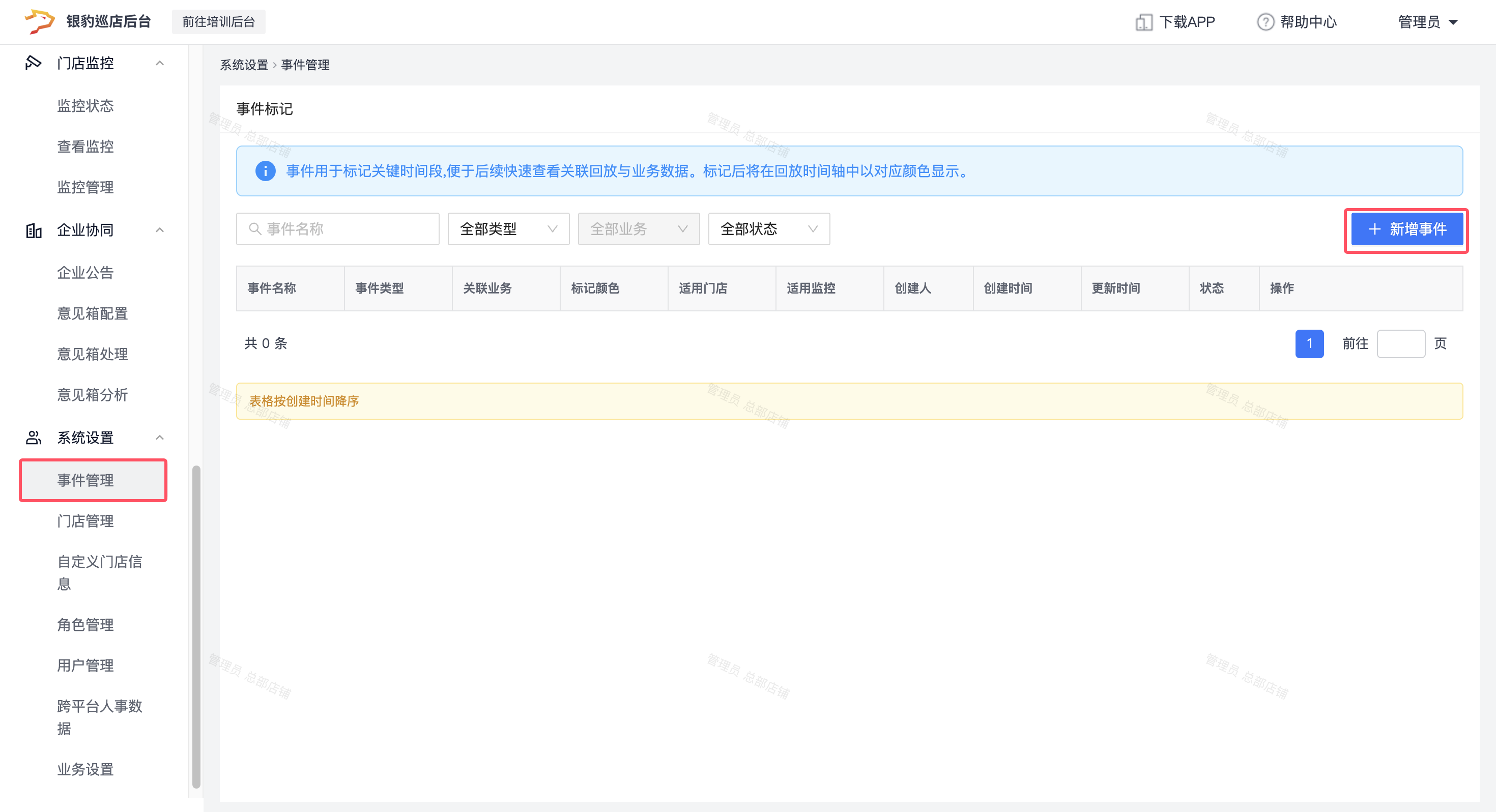1496x812 pixels.
Task: Open the 管理员 account dropdown
Action: point(1428,22)
